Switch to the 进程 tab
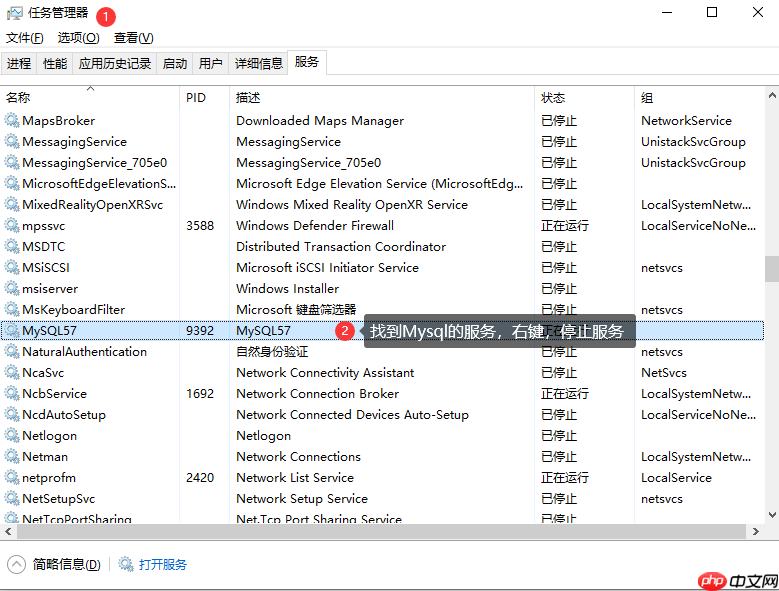 (19, 64)
